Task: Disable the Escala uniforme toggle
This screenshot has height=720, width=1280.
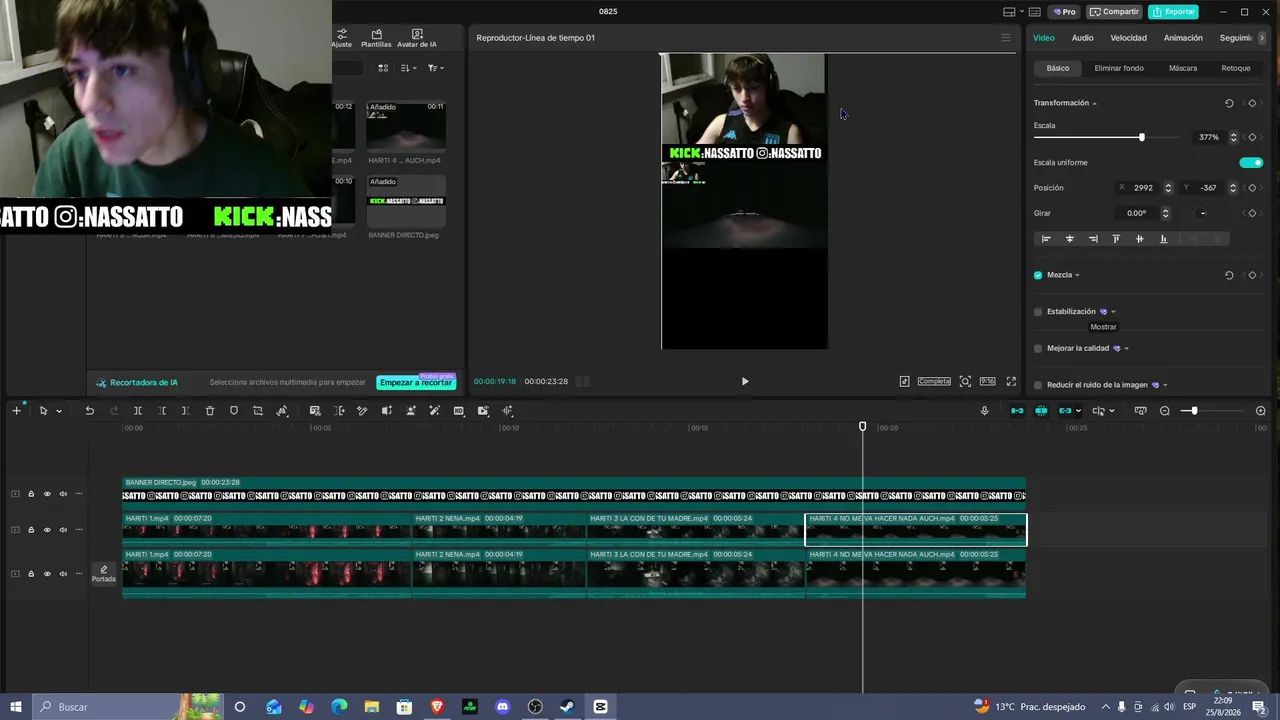Action: 1251,162
